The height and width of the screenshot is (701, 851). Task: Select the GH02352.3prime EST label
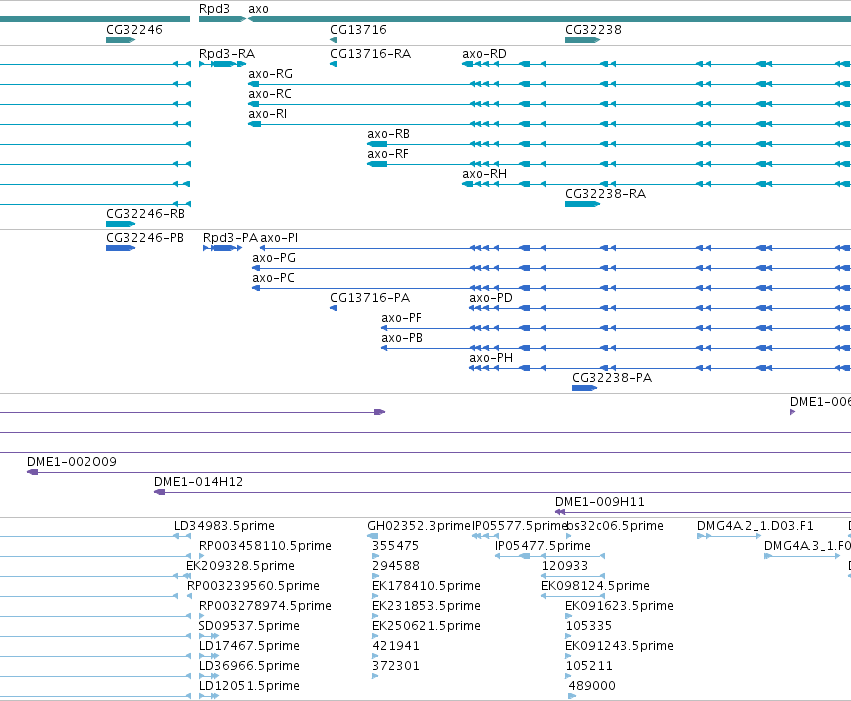[x=418, y=526]
